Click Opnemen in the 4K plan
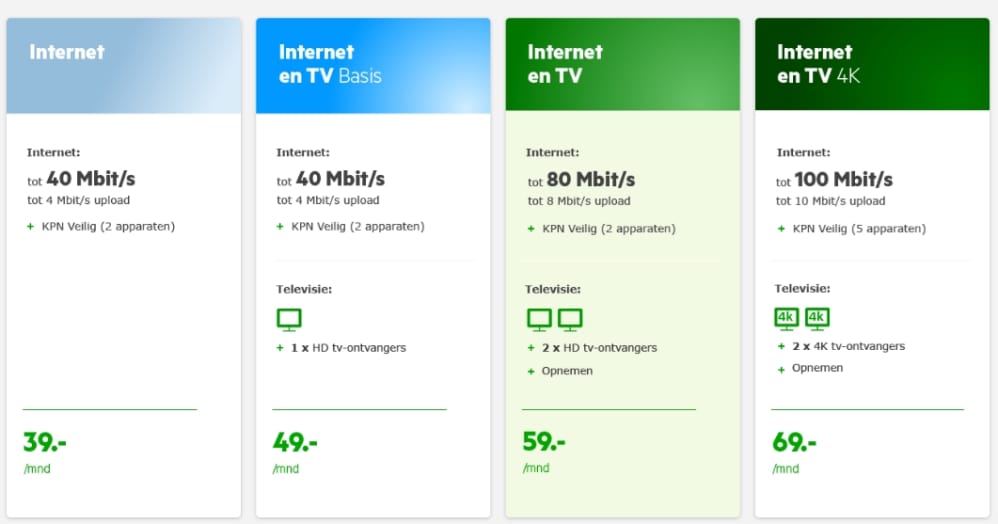This screenshot has height=524, width=998. (x=817, y=368)
